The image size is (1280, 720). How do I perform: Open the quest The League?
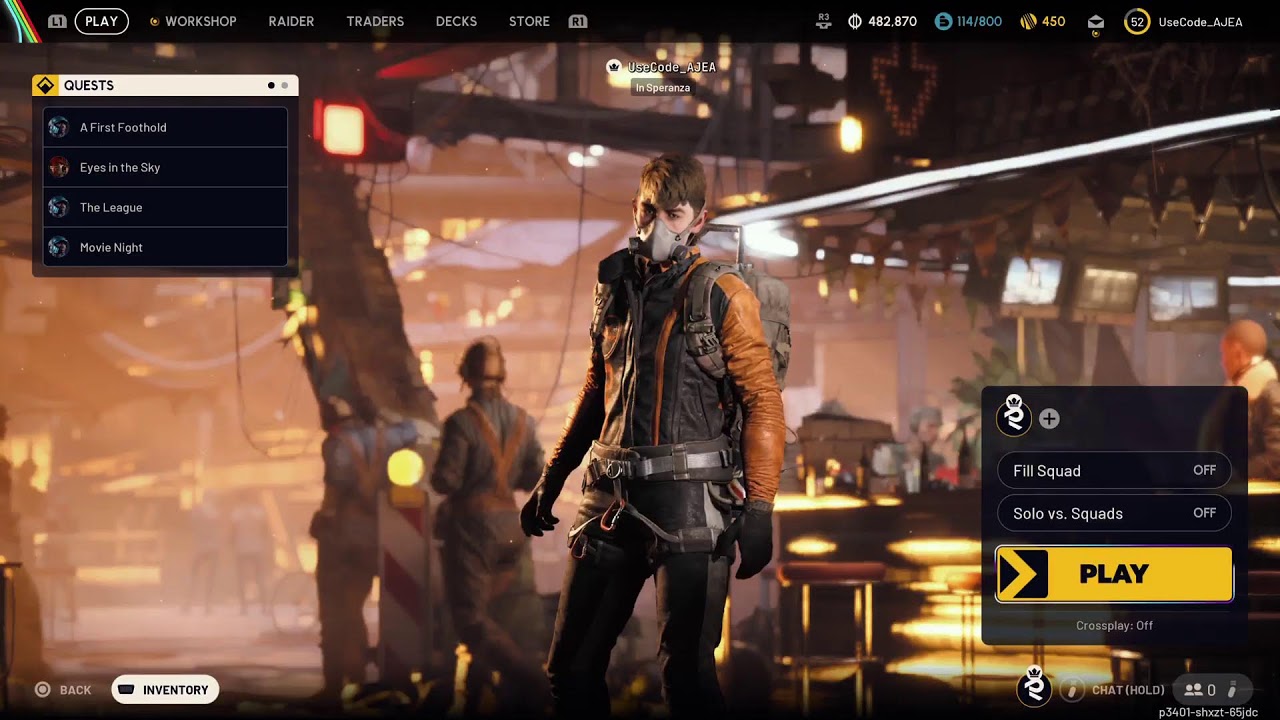click(165, 207)
